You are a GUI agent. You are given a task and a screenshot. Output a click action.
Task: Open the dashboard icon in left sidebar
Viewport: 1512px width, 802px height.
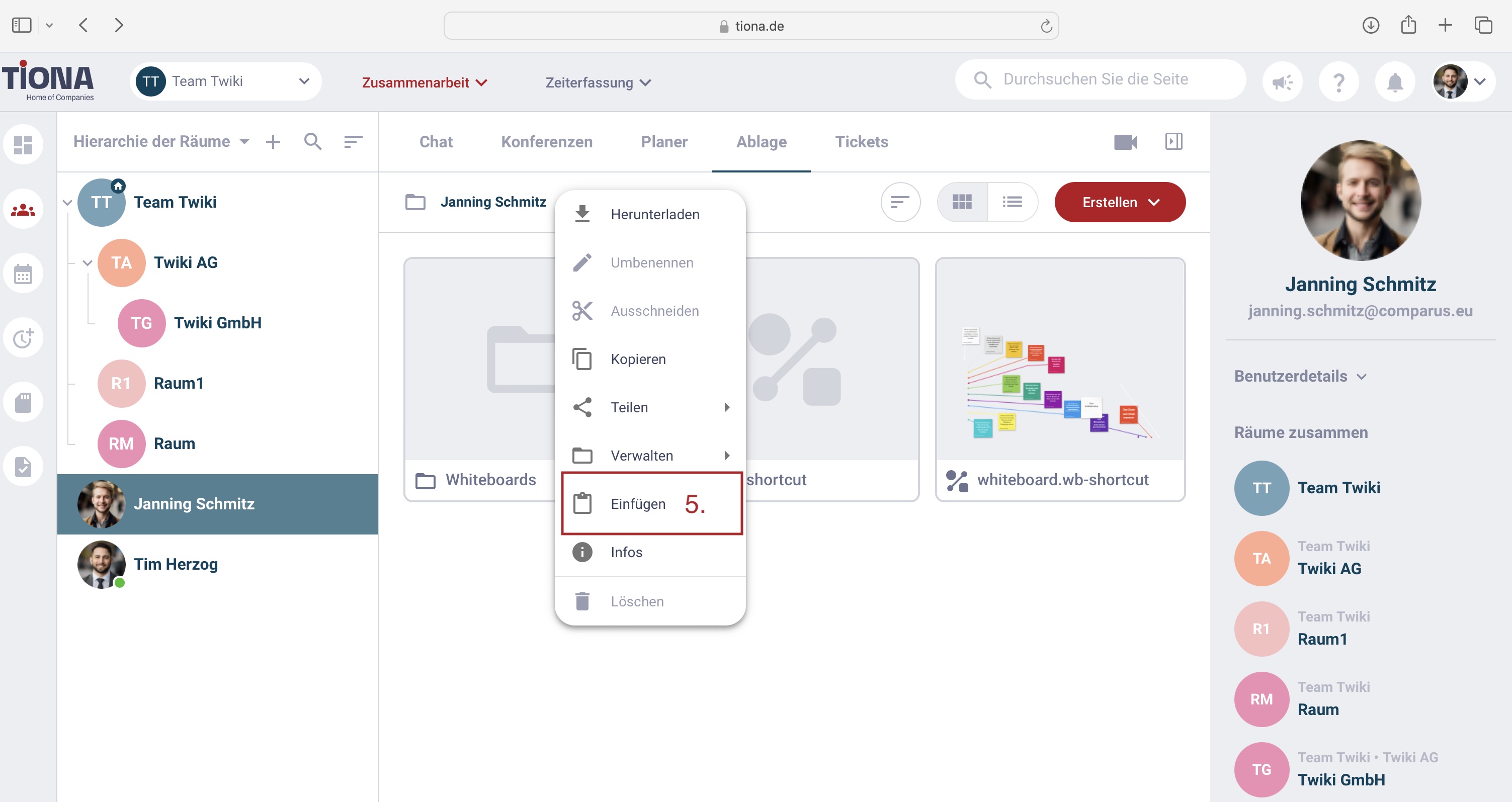pos(23,145)
